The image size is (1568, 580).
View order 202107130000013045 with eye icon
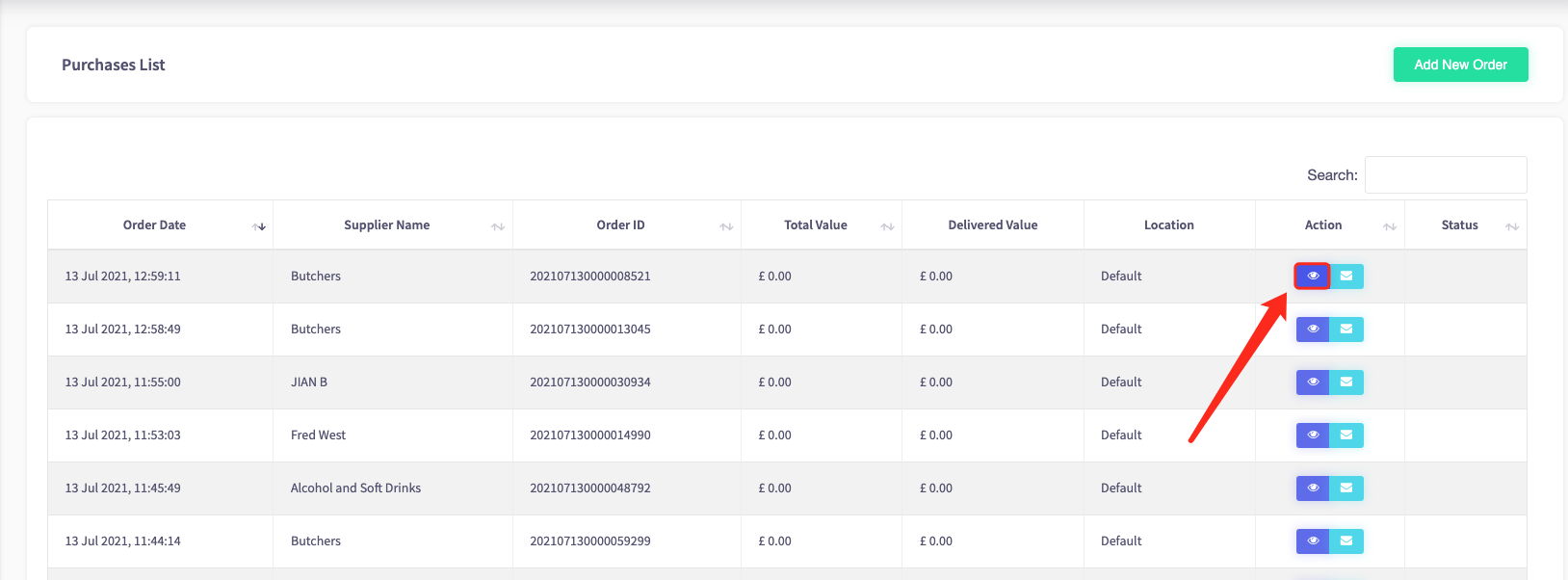1312,330
